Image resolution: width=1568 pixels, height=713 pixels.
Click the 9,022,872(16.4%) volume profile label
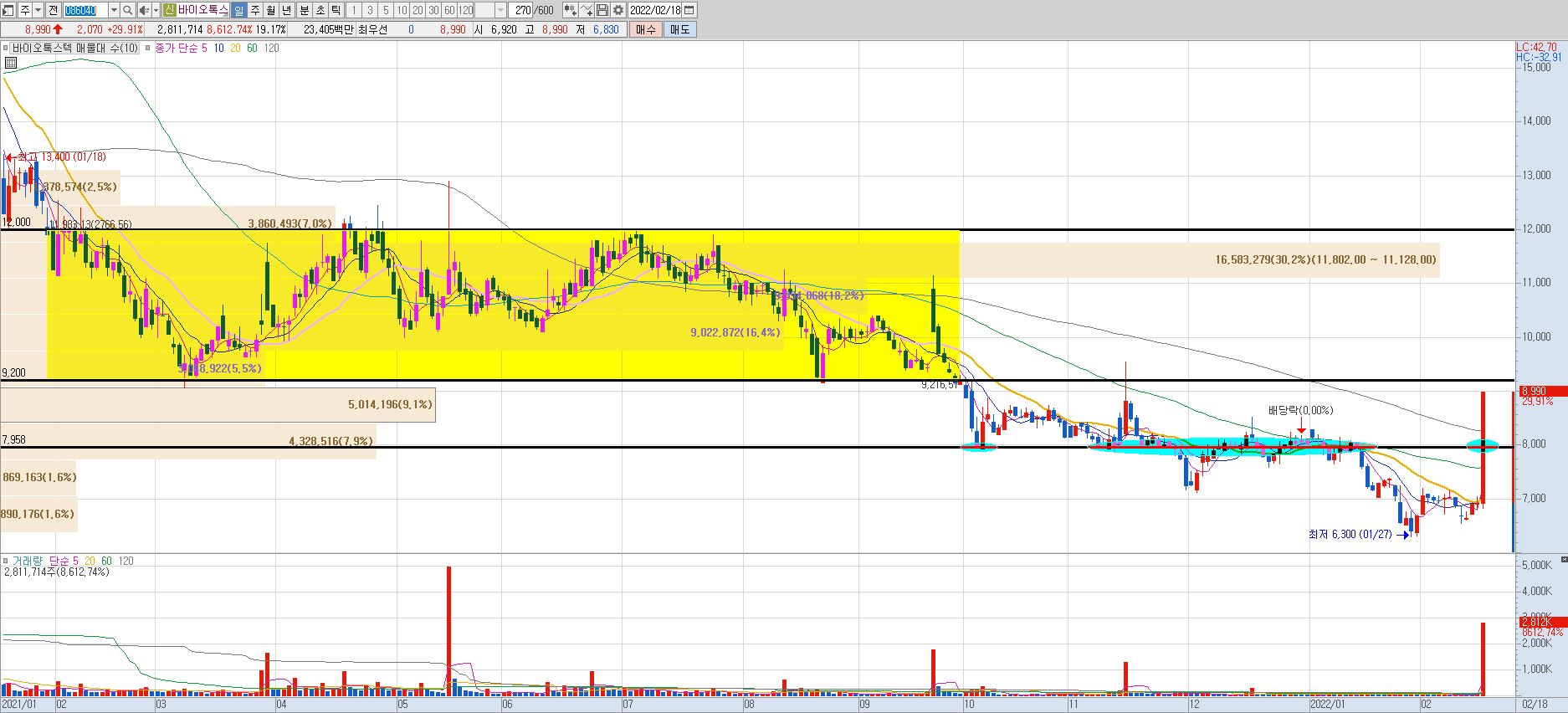pos(735,332)
